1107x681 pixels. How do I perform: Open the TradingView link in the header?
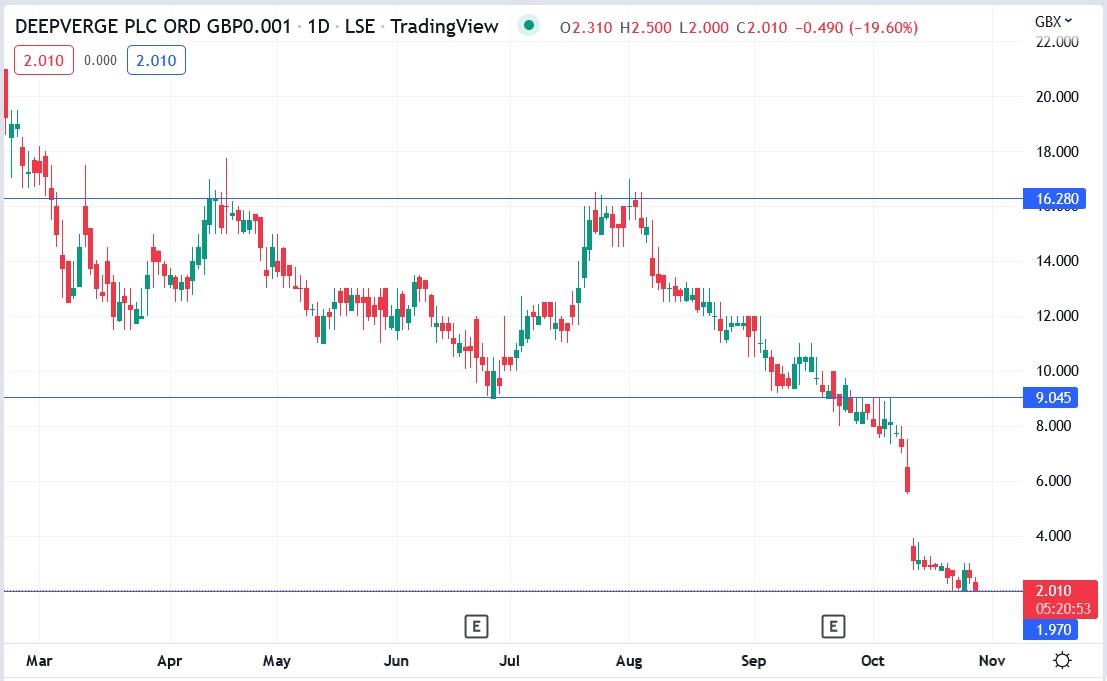tap(443, 26)
